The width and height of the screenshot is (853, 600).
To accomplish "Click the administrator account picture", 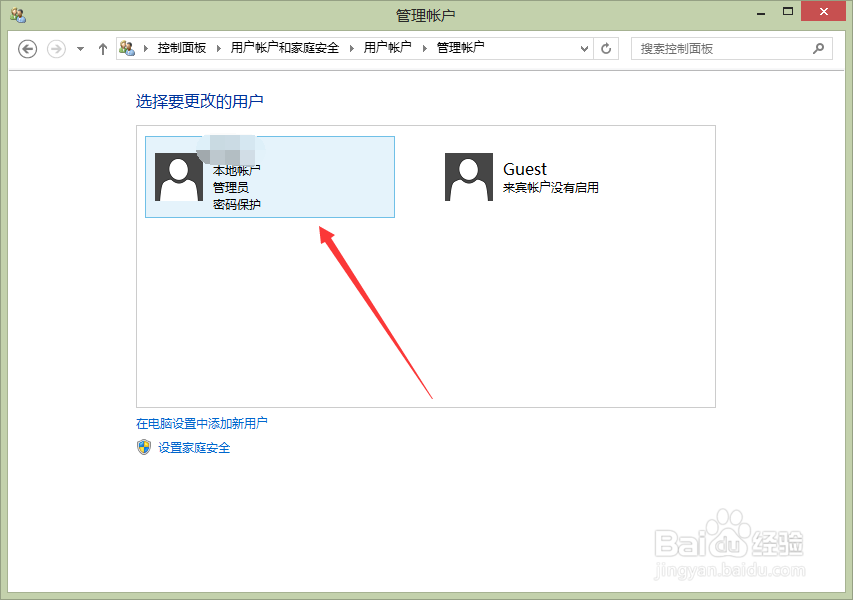I will (x=178, y=176).
